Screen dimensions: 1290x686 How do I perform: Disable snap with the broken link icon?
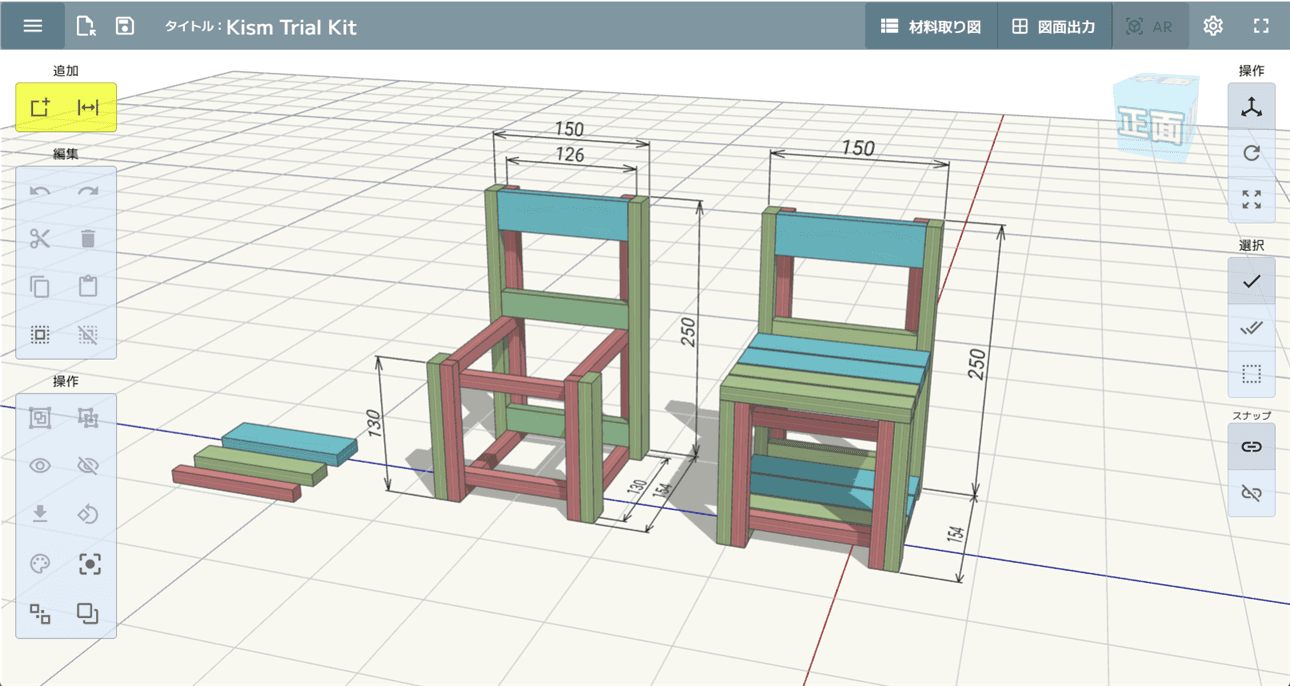point(1251,491)
